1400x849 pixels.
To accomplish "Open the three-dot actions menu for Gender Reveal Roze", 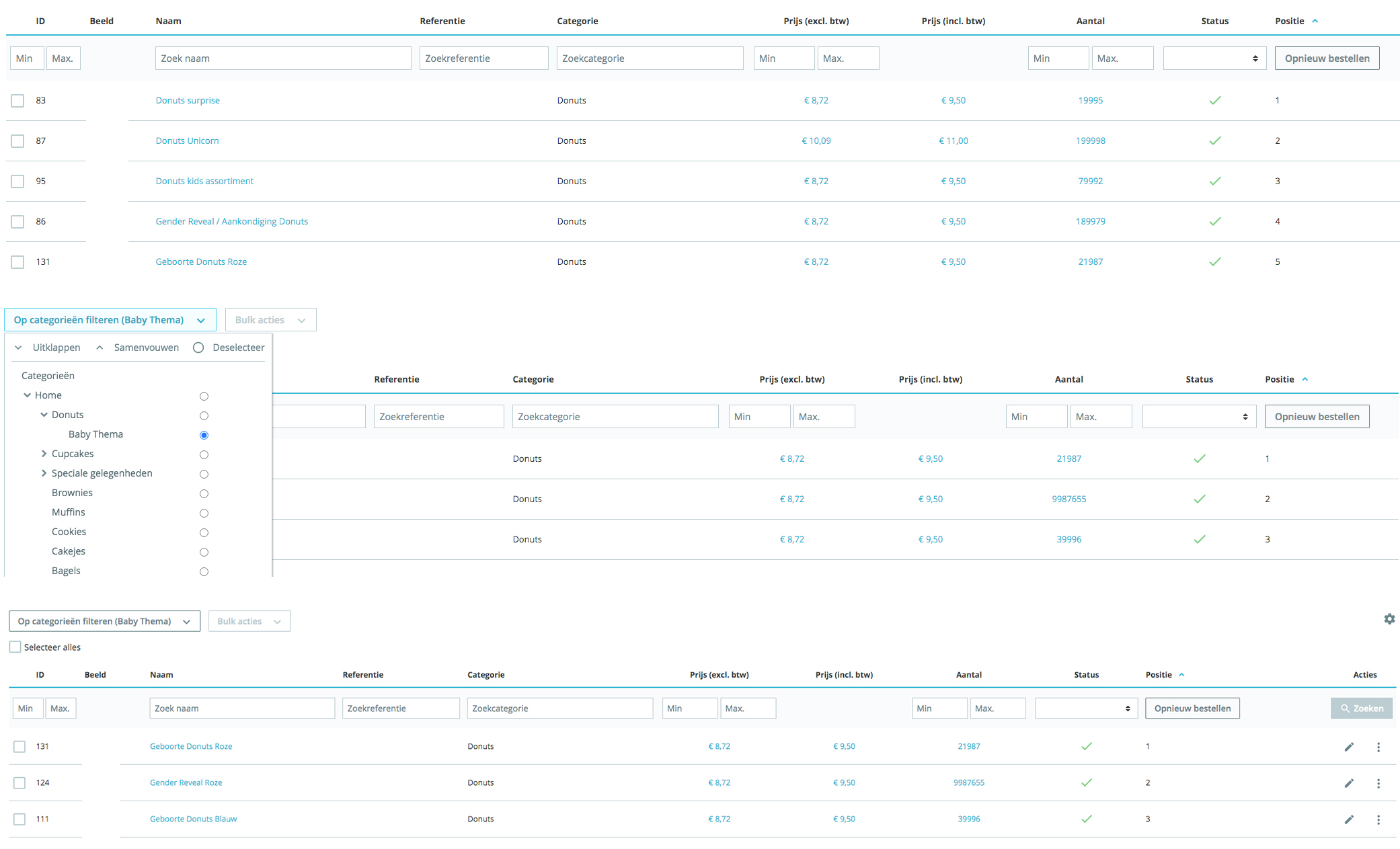I will [x=1378, y=782].
